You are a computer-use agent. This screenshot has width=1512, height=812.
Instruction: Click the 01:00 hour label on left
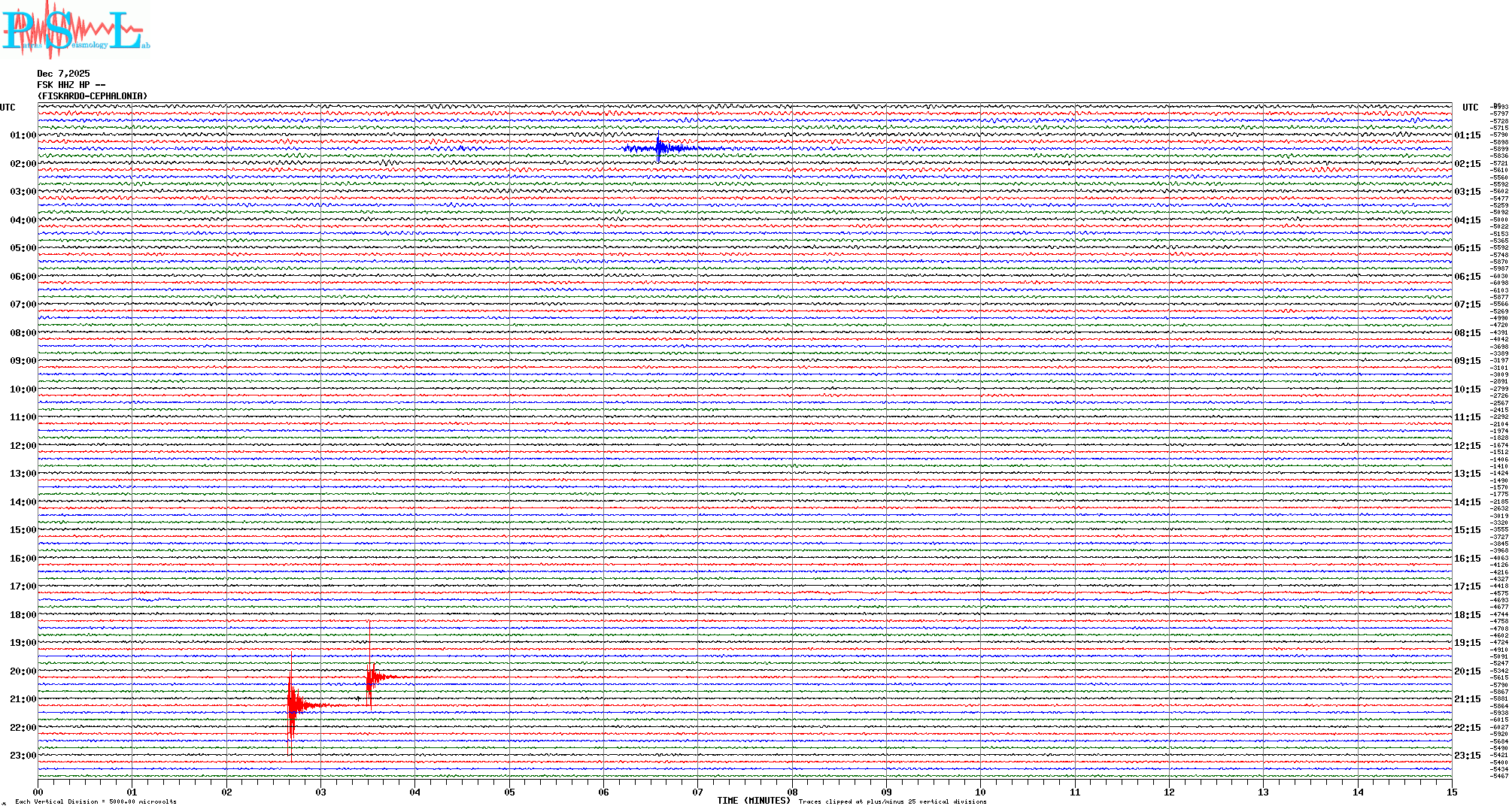[x=23, y=135]
